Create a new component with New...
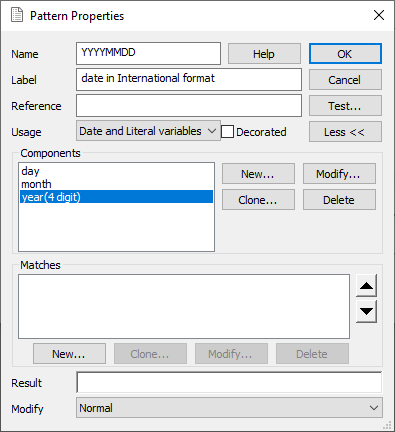Viewport: 395px width, 432px height. coord(258,174)
